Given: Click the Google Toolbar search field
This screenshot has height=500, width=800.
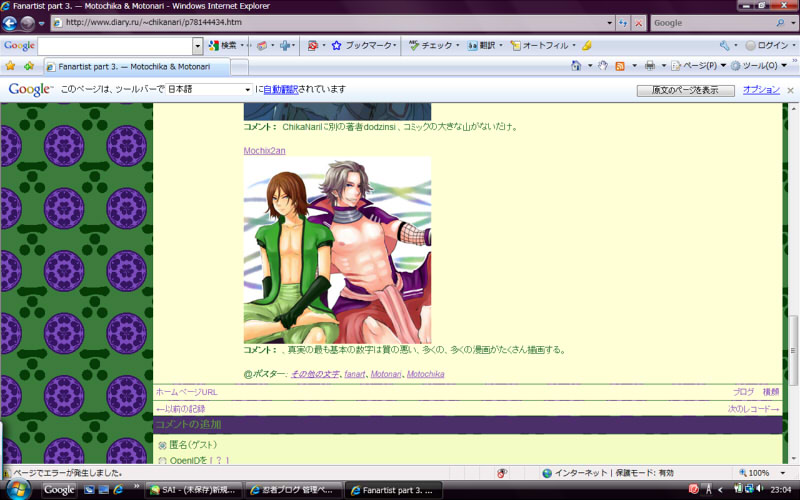Looking at the screenshot, I should [115, 46].
